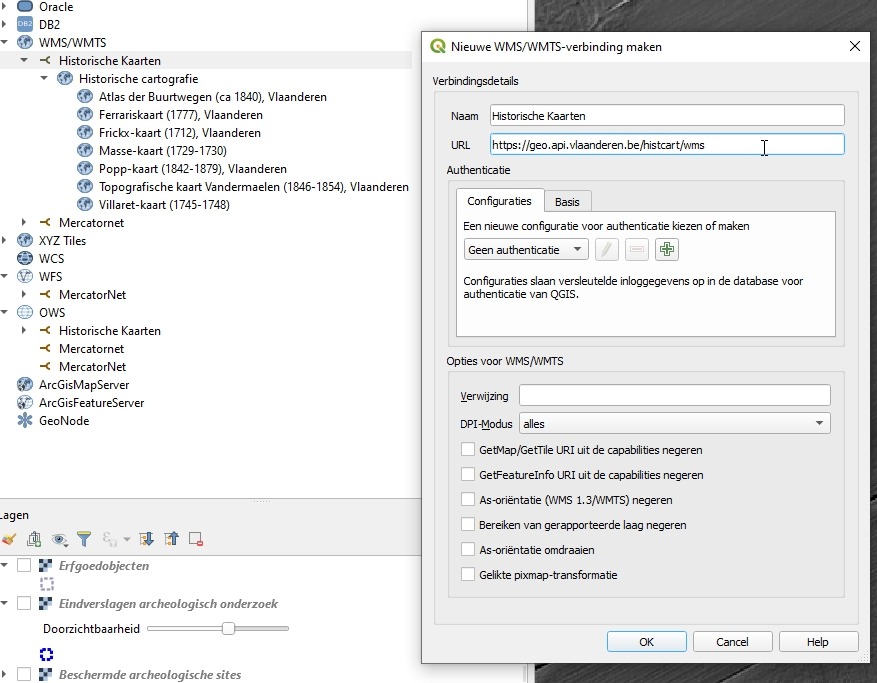This screenshot has width=877, height=683.
Task: Enable Gelikte pixmap-transformatie checkbox
Action: tap(468, 574)
